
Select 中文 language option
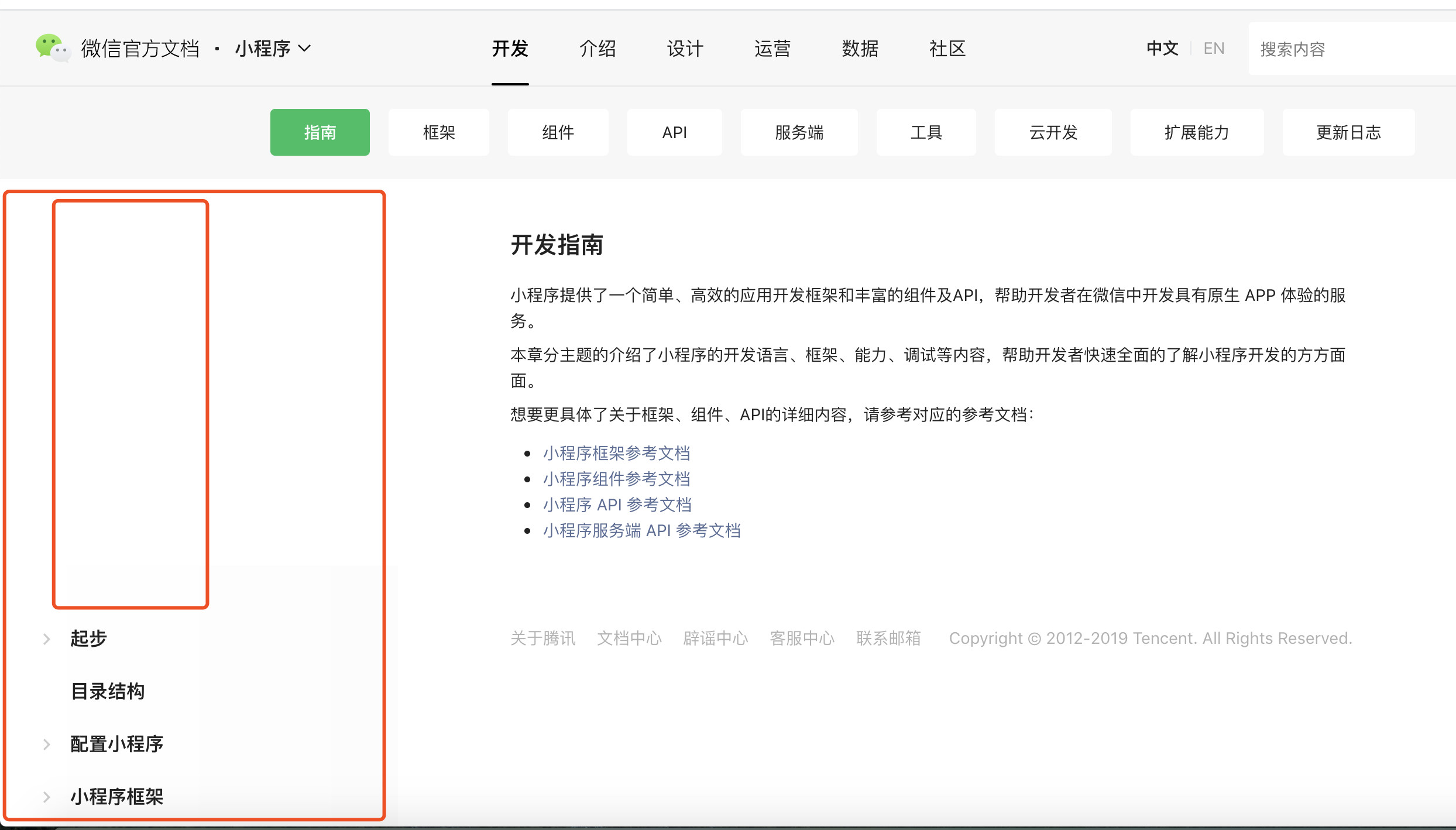(1162, 49)
